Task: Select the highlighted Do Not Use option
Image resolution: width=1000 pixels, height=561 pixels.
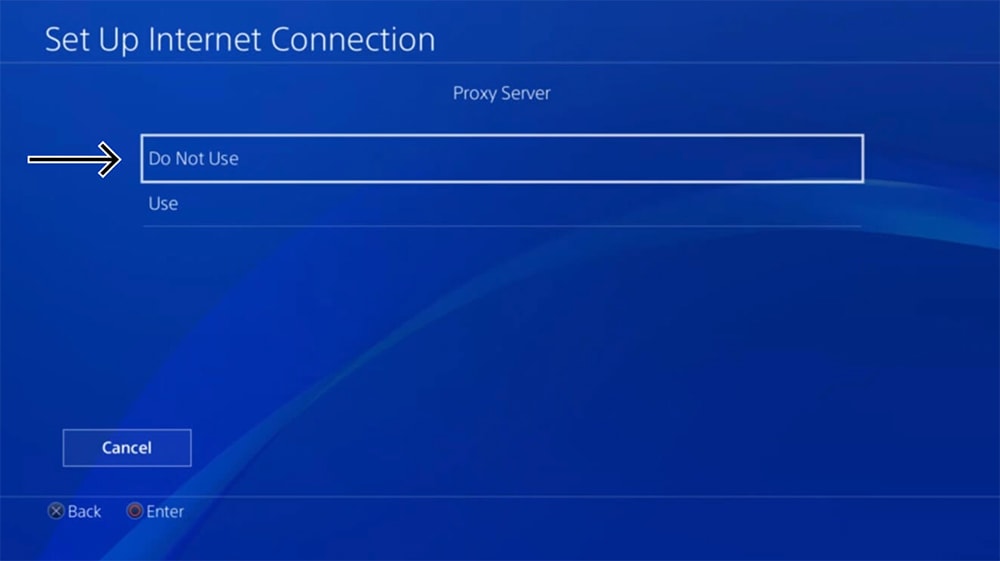Action: coord(502,159)
